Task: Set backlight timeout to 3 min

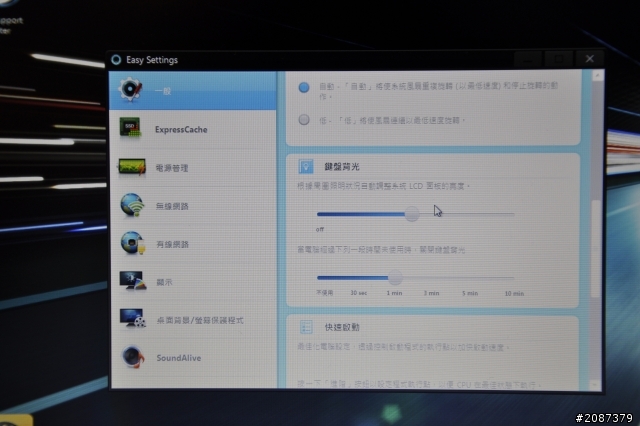Action: (x=431, y=293)
